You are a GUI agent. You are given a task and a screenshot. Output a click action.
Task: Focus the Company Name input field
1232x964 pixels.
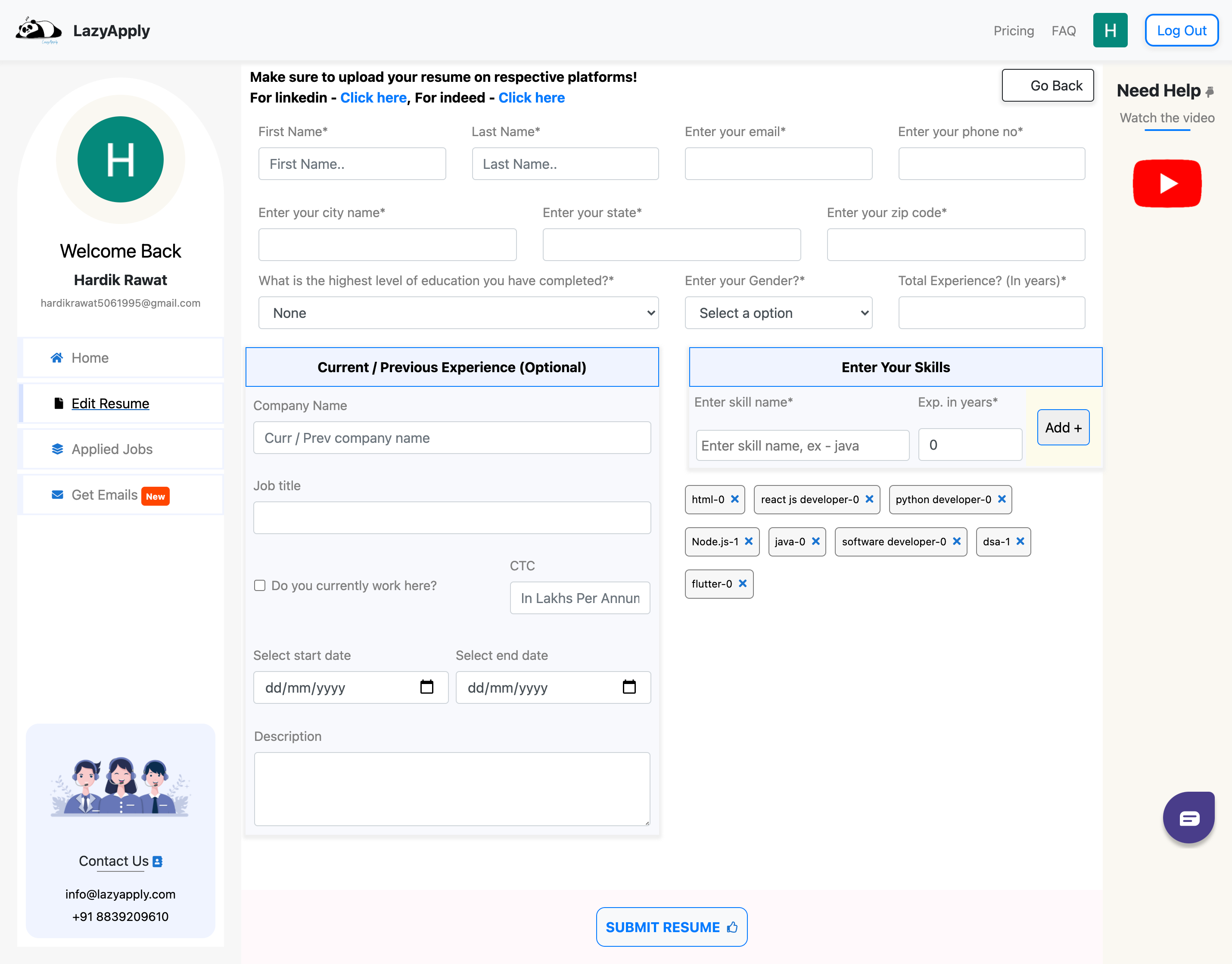451,438
